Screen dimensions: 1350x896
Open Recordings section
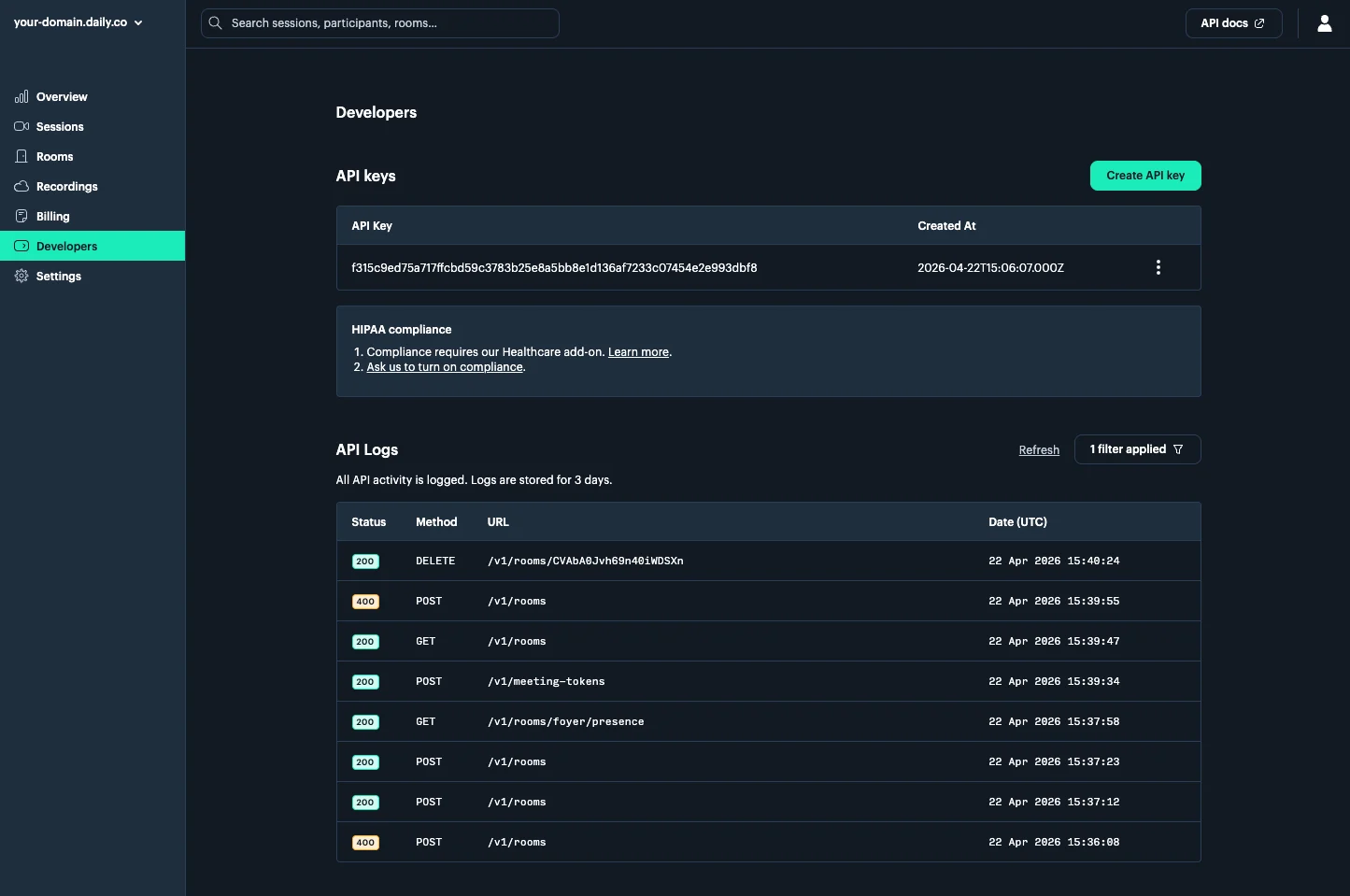tap(92, 187)
